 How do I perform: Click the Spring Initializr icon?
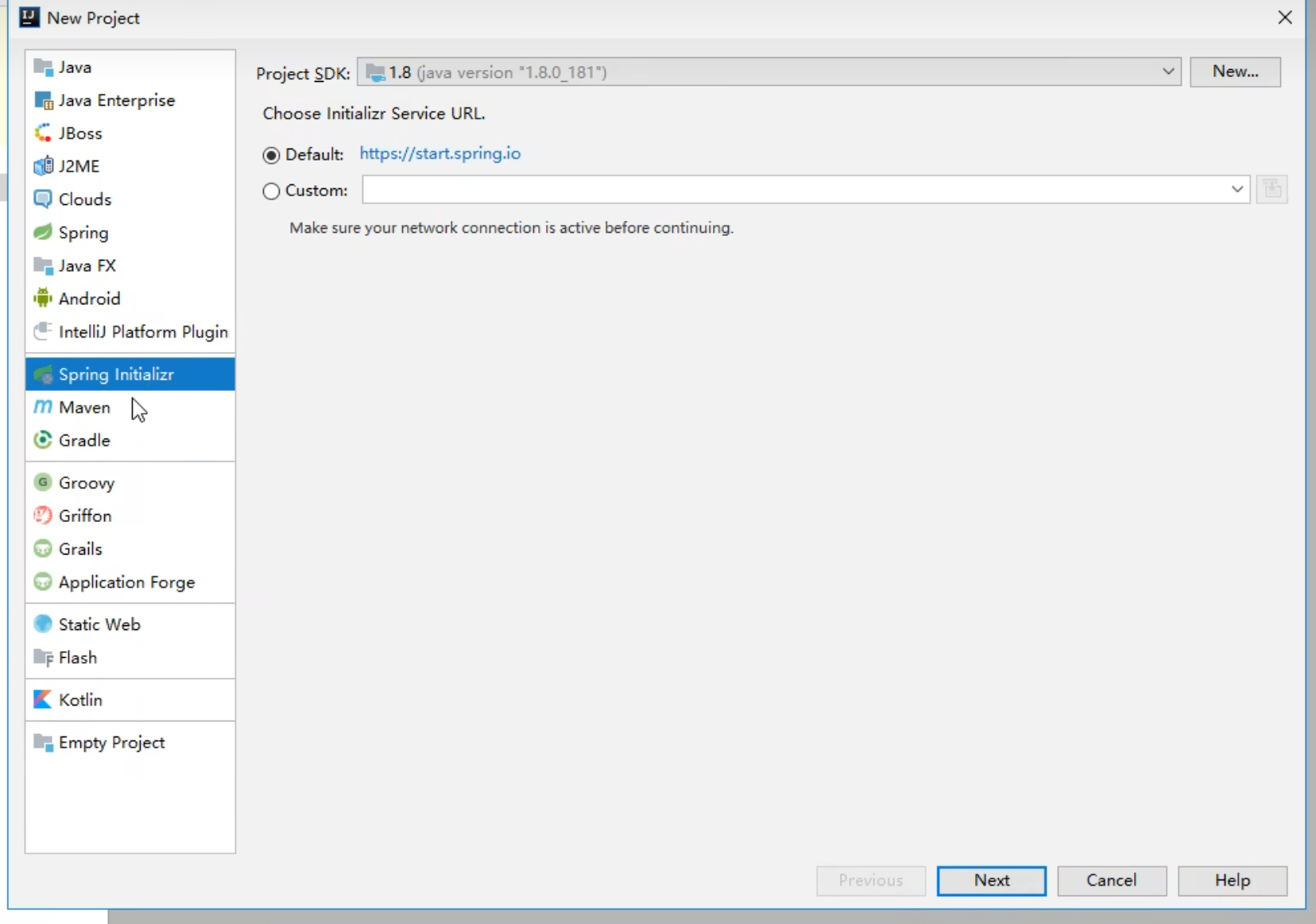[x=43, y=374]
